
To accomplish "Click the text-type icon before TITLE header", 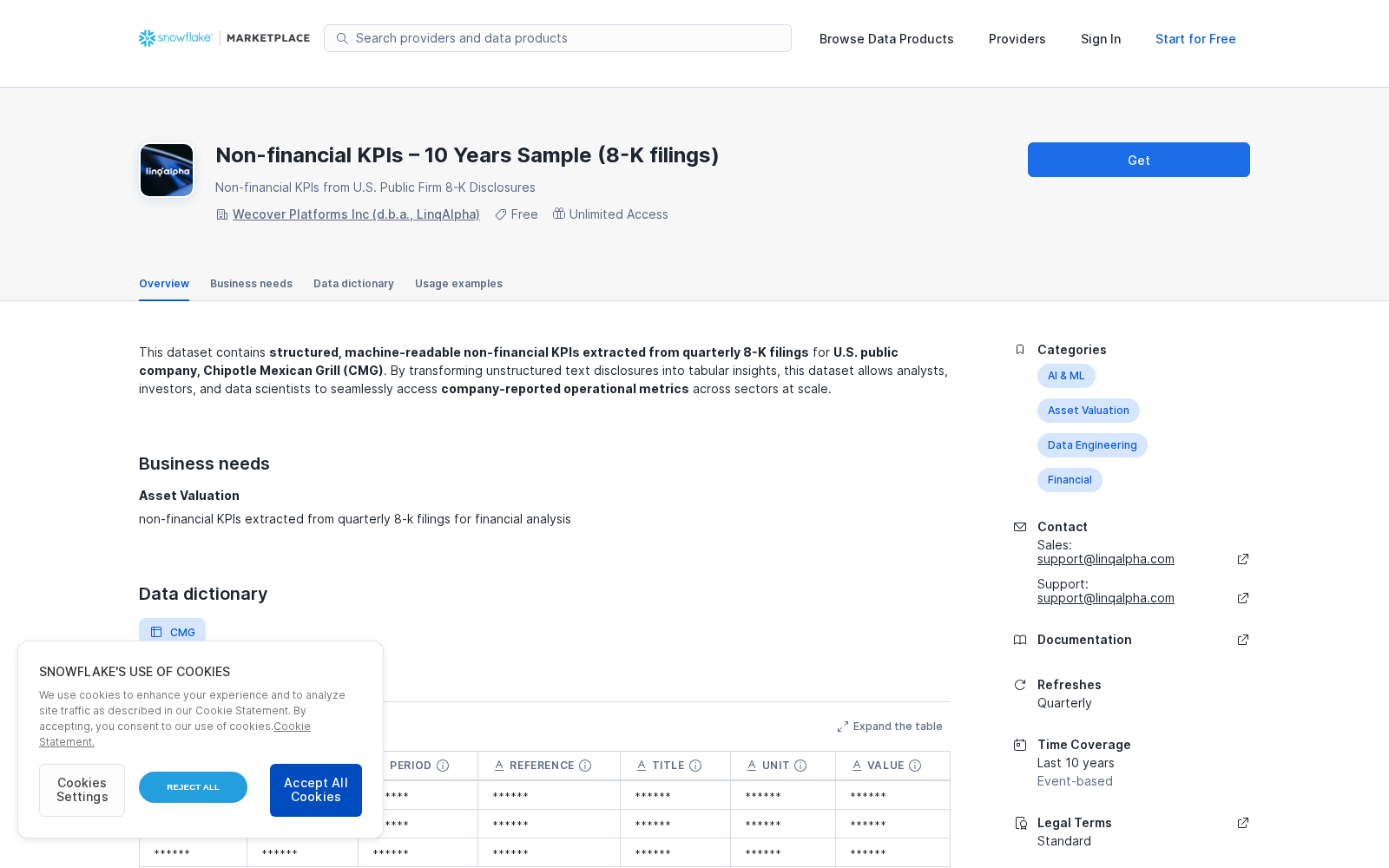I will tap(642, 766).
